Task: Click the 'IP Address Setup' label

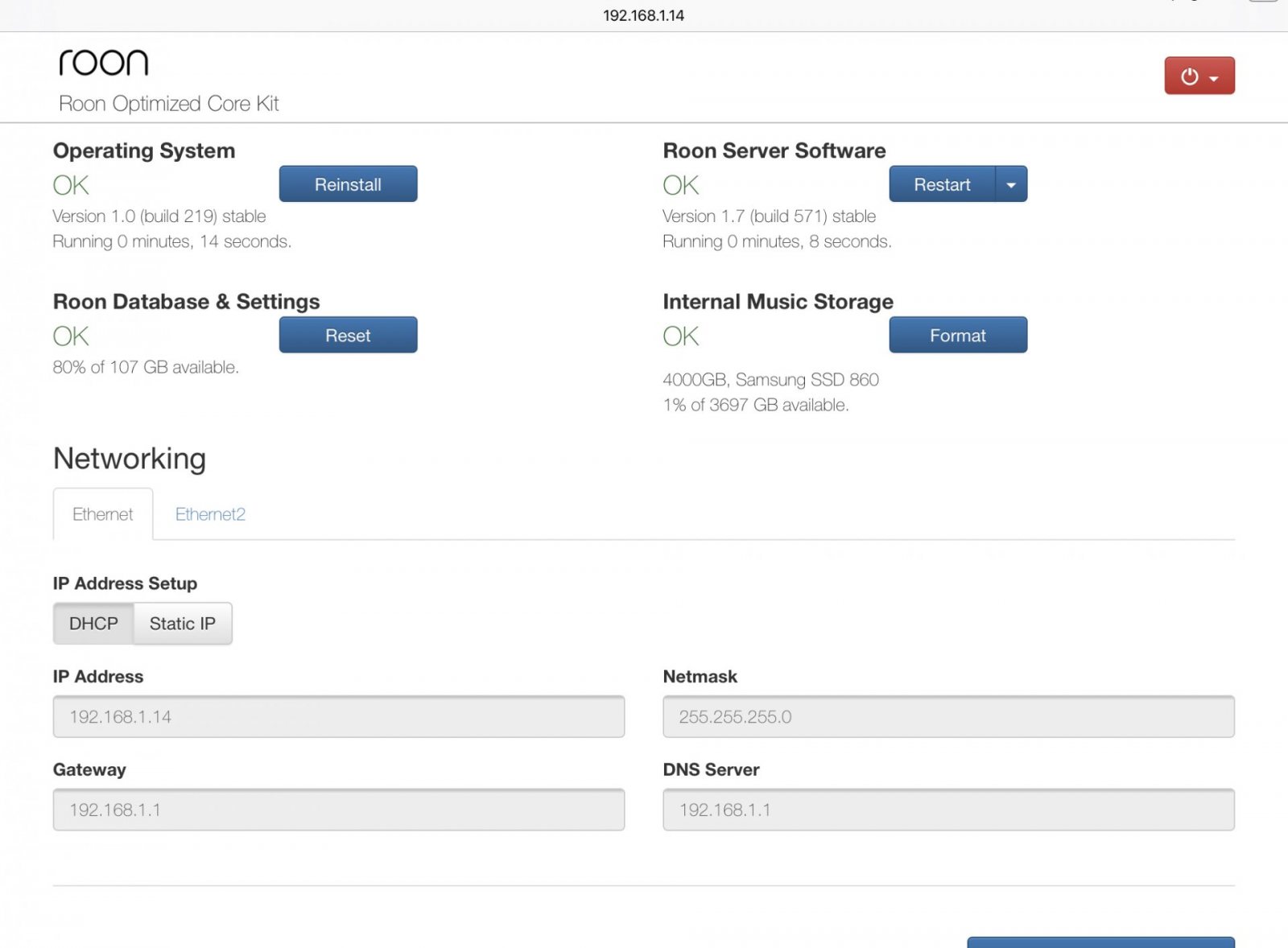Action: click(125, 583)
